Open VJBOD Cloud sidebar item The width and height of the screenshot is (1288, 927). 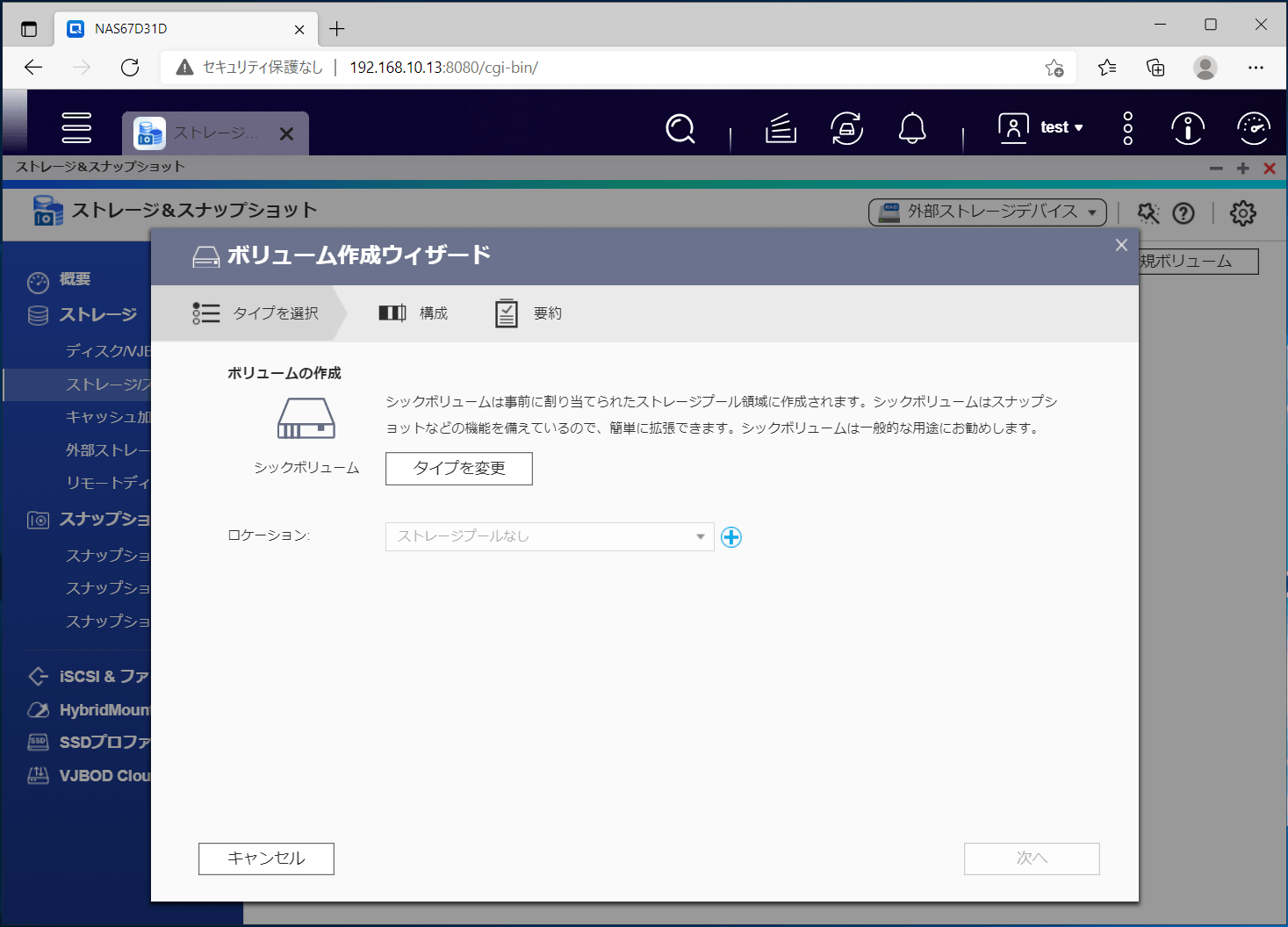tap(88, 776)
